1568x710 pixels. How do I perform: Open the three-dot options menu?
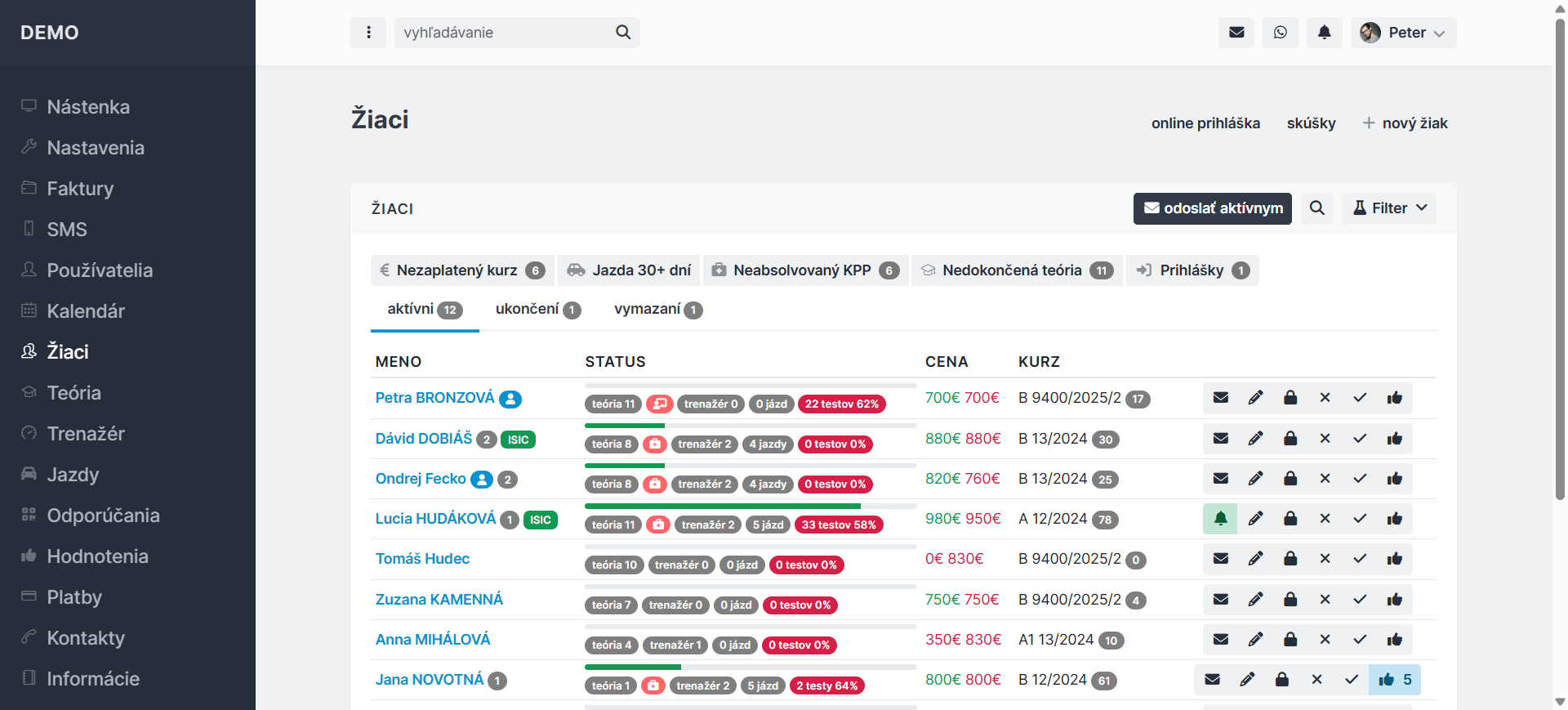click(x=368, y=33)
